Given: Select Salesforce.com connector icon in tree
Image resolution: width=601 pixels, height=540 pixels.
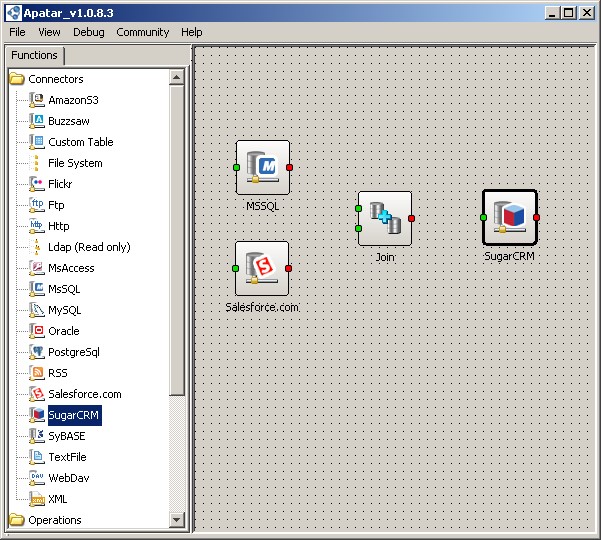Looking at the screenshot, I should pos(37,394).
